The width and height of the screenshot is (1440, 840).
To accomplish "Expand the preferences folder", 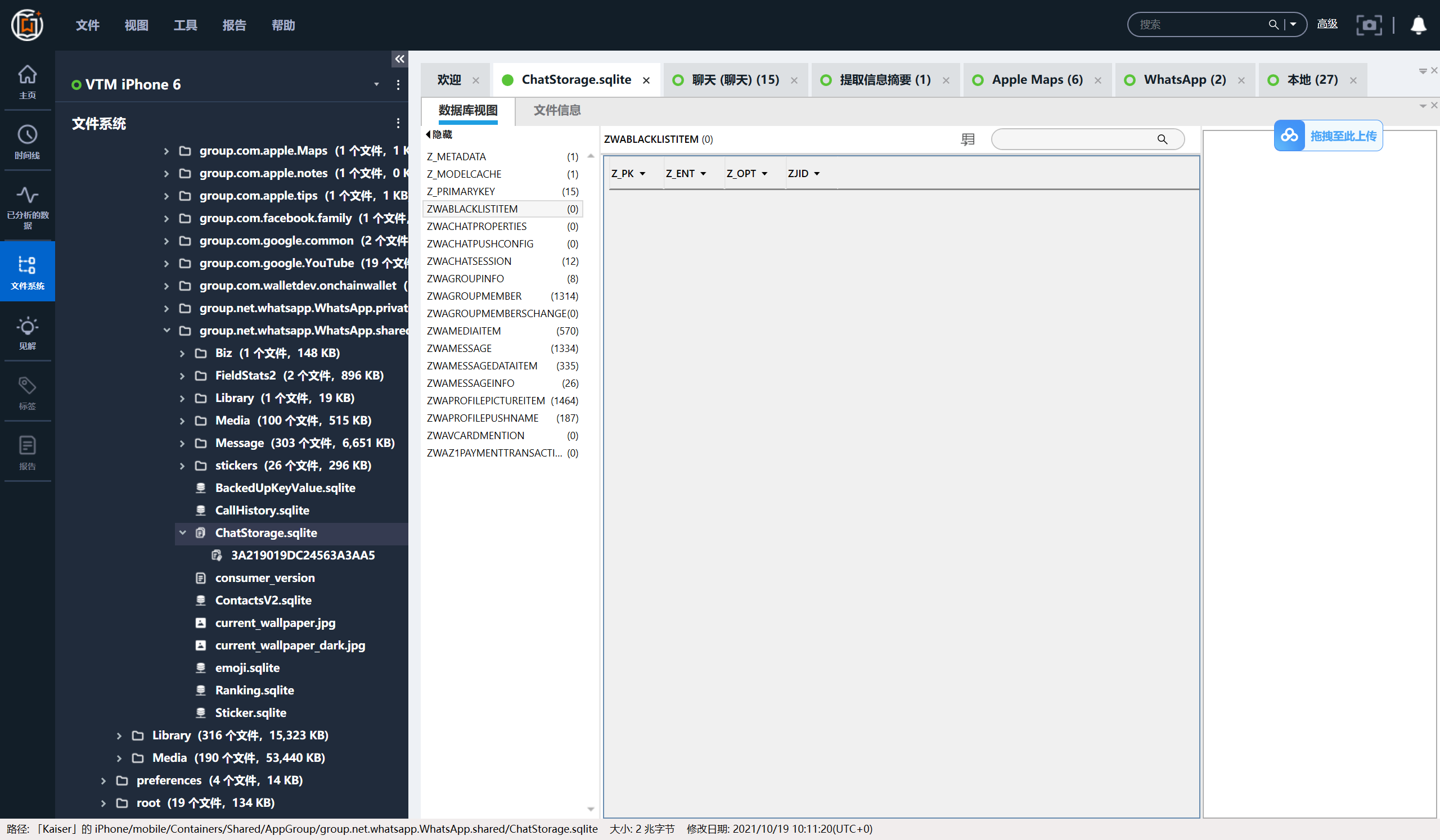I will tap(103, 780).
